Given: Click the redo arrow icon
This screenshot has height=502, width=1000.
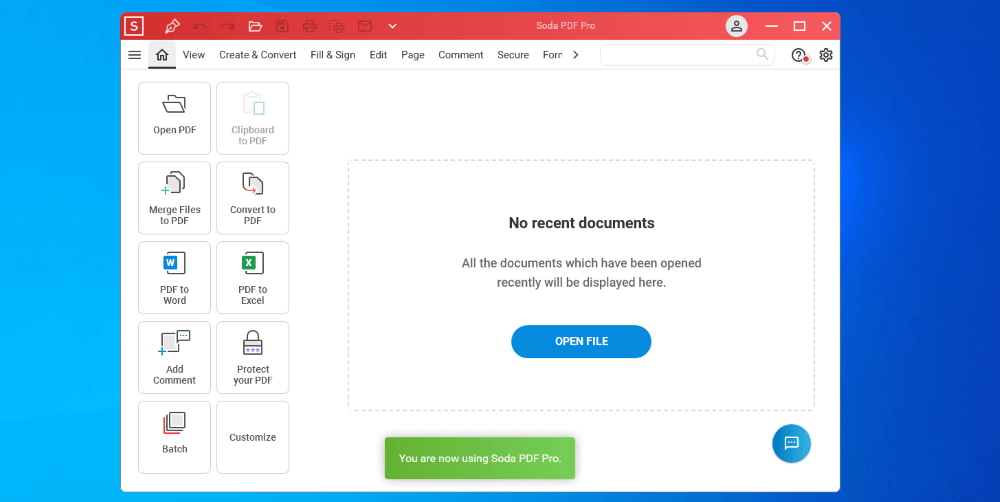Looking at the screenshot, I should tap(227, 26).
